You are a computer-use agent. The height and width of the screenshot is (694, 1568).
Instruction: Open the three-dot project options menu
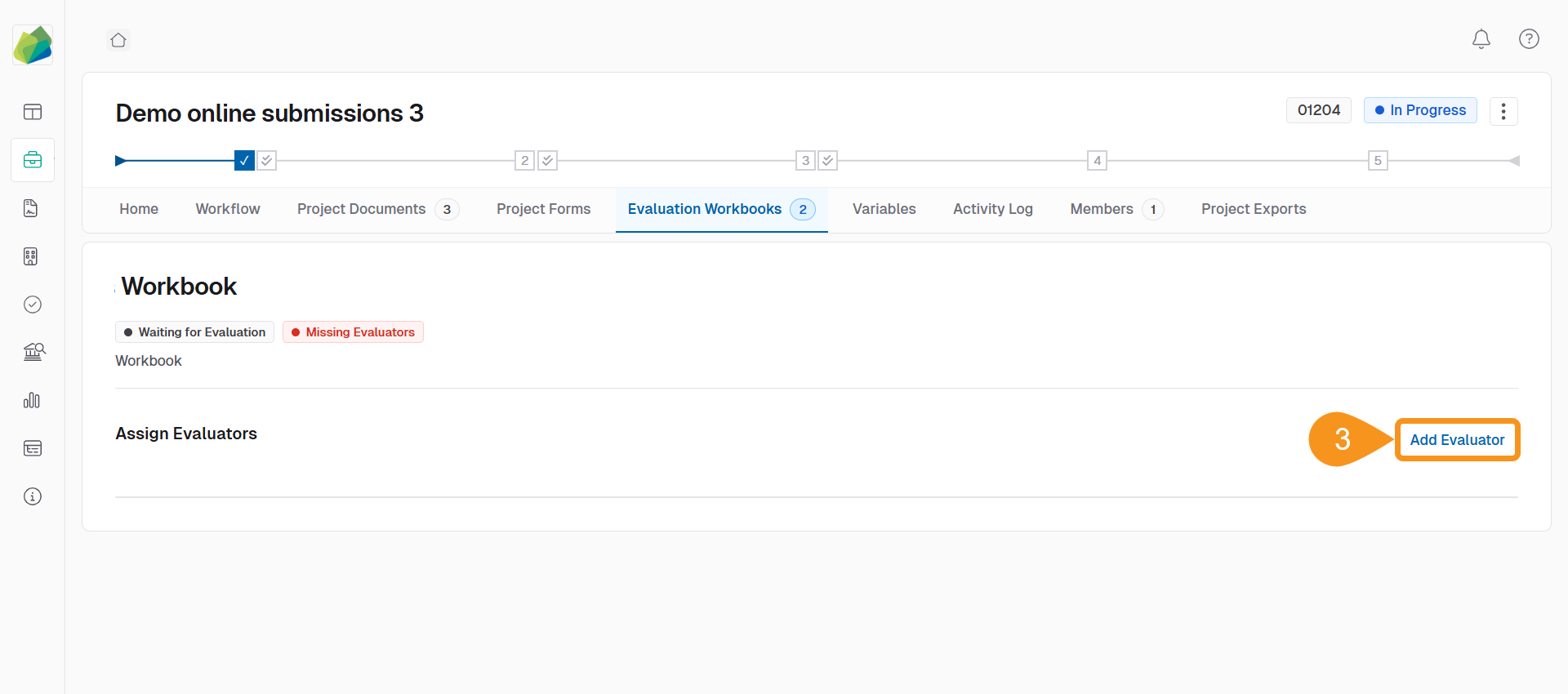coord(1503,111)
